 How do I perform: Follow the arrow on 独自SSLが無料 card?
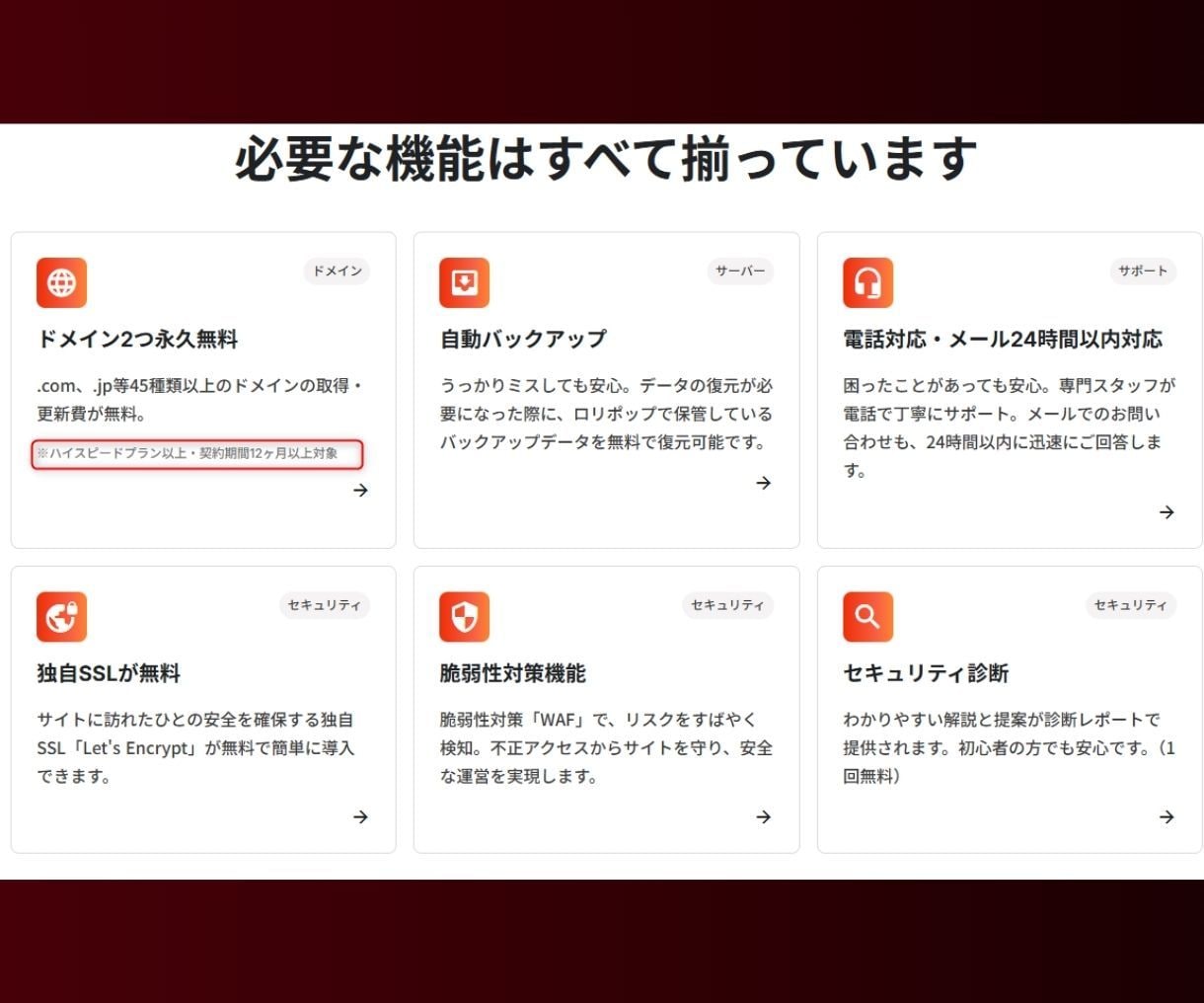click(x=360, y=816)
